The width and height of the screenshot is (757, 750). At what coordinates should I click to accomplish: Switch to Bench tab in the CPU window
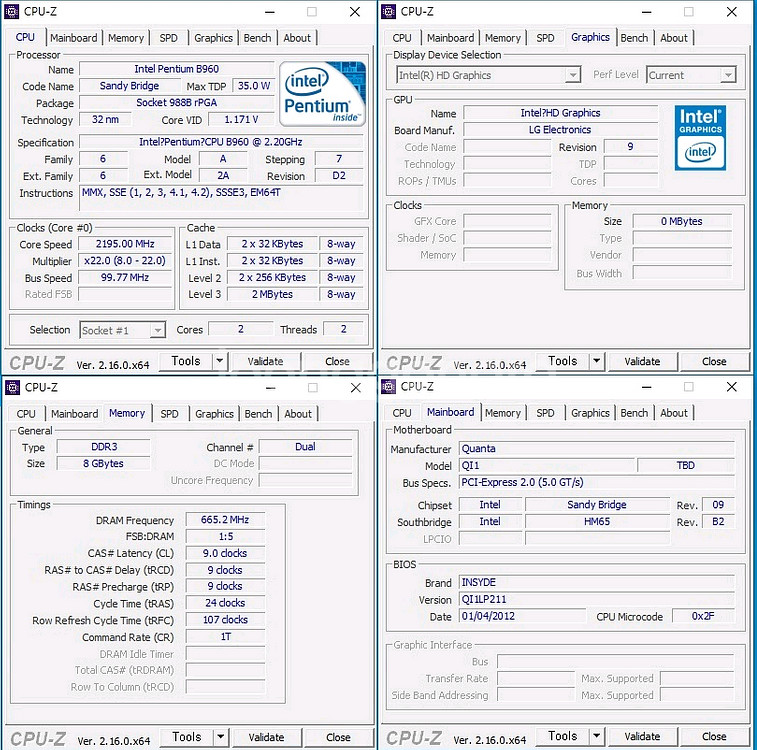coord(257,38)
